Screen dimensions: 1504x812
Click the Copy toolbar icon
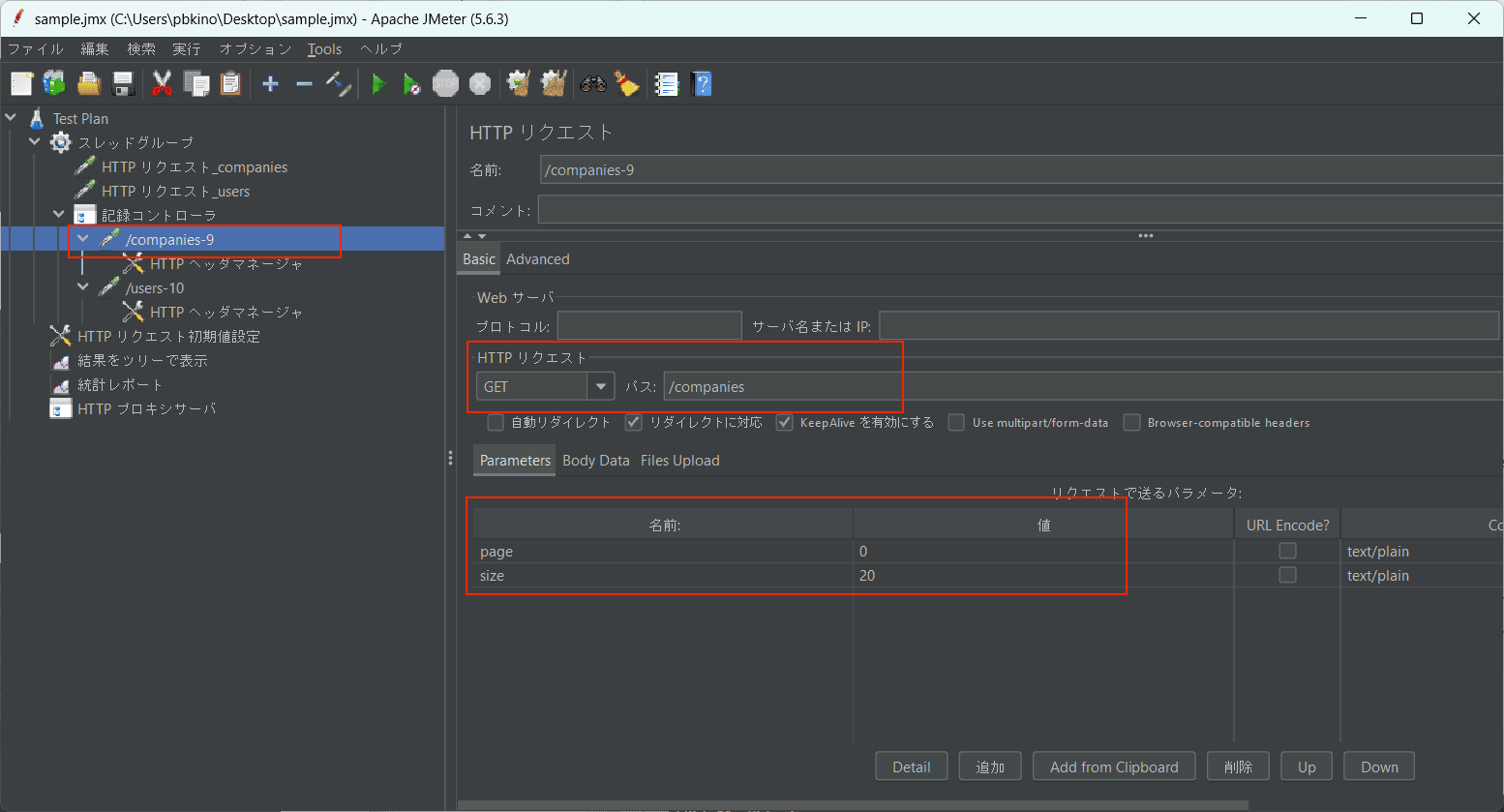click(x=196, y=84)
